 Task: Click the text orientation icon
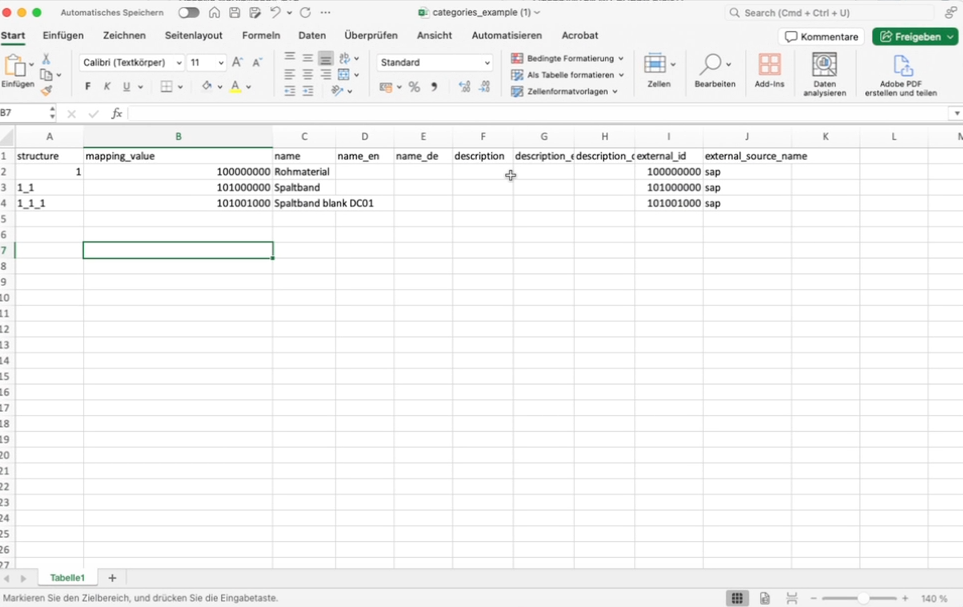[x=337, y=91]
